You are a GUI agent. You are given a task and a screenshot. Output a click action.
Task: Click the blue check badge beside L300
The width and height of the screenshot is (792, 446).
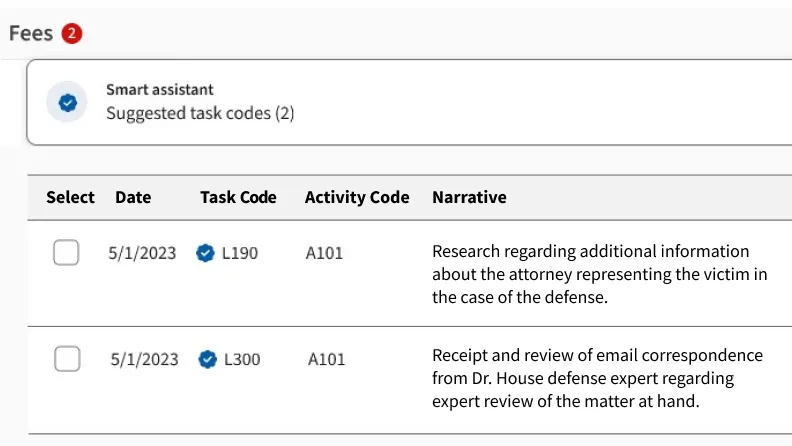coord(207,359)
